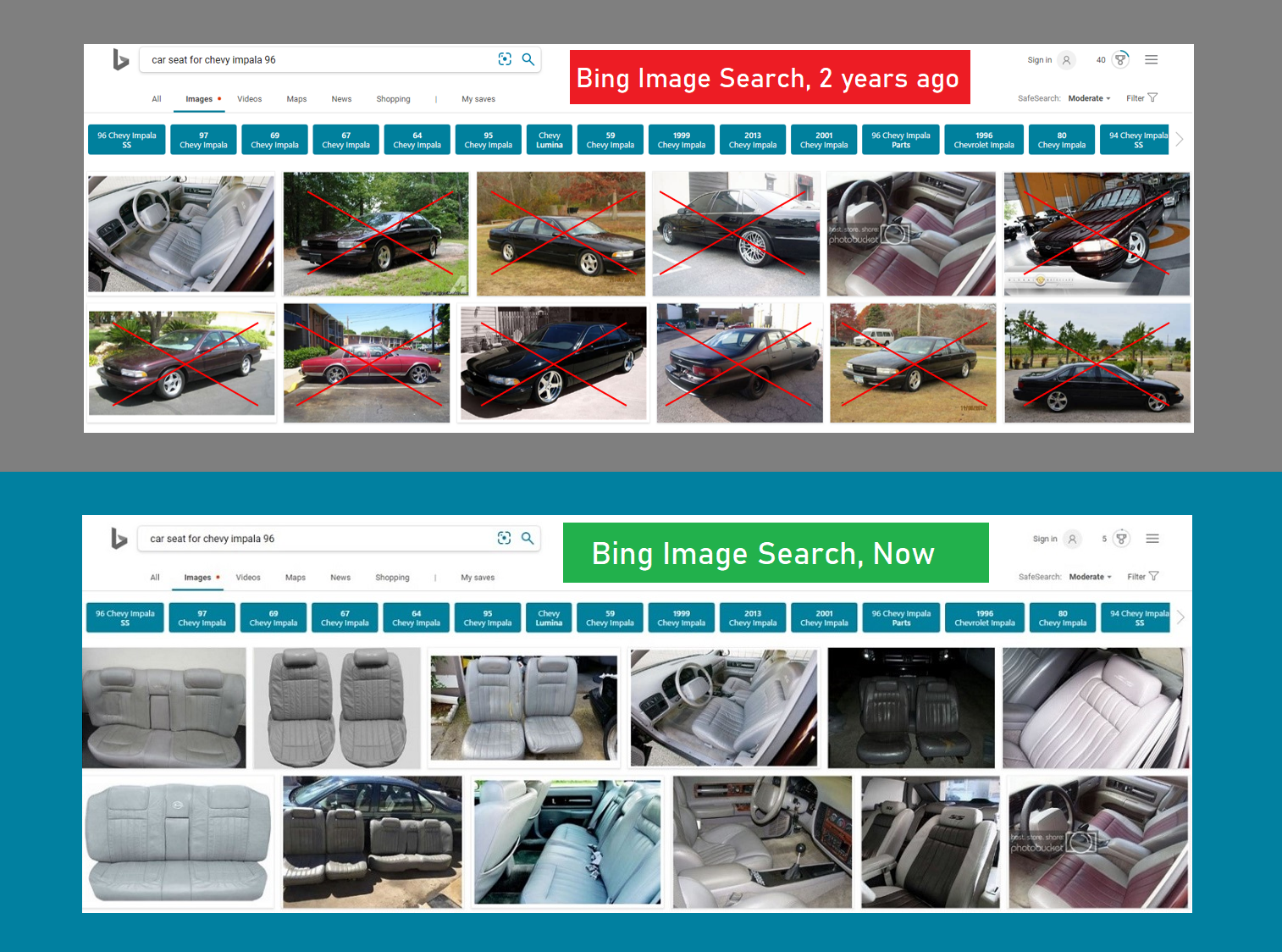Viewport: 1282px width, 952px height.
Task: Select the 2013 Chevy Impala chip, bottom row
Action: point(753,618)
